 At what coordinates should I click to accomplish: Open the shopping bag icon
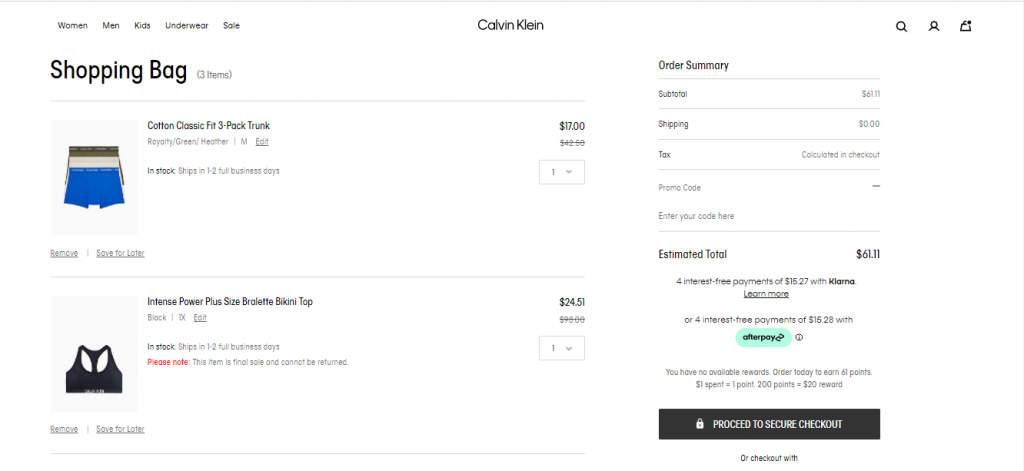click(x=965, y=26)
